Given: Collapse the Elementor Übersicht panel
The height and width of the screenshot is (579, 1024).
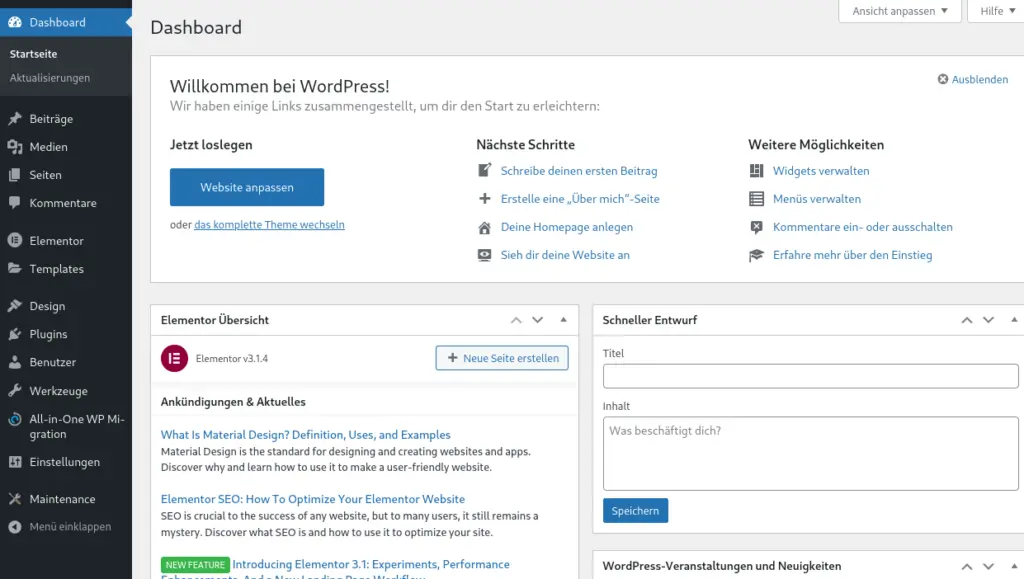Looking at the screenshot, I should coord(563,319).
